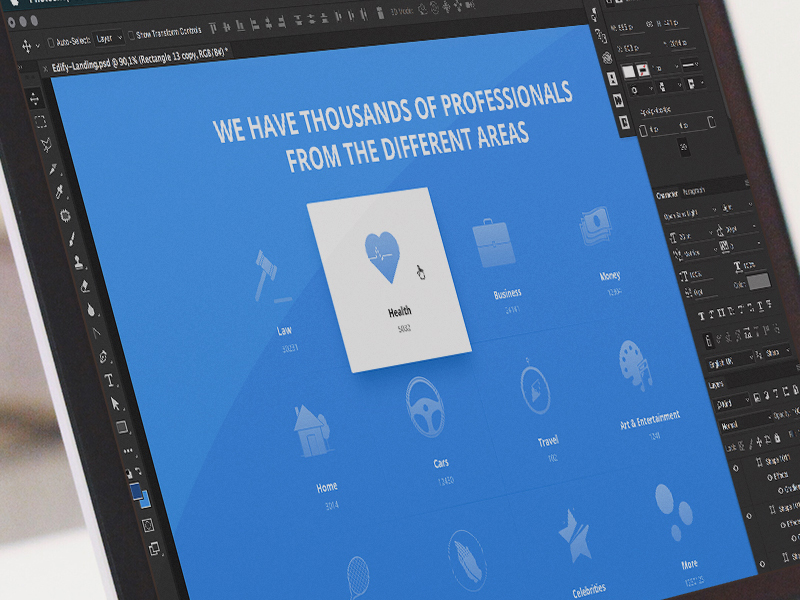Viewport: 800px width, 600px height.
Task: Open the stroke line style dropdown
Action: tap(691, 65)
